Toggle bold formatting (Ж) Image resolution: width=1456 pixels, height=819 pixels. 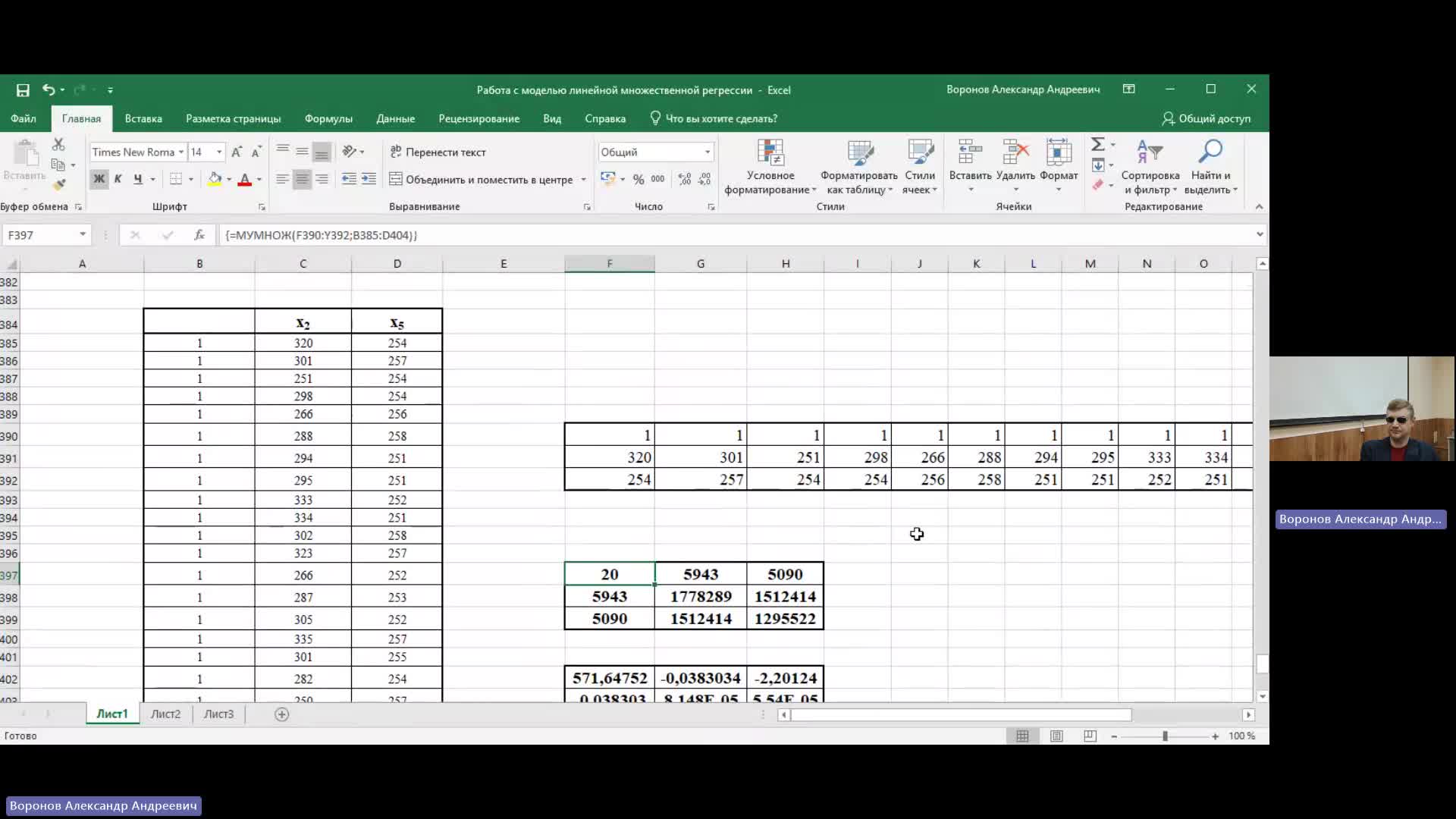click(99, 179)
